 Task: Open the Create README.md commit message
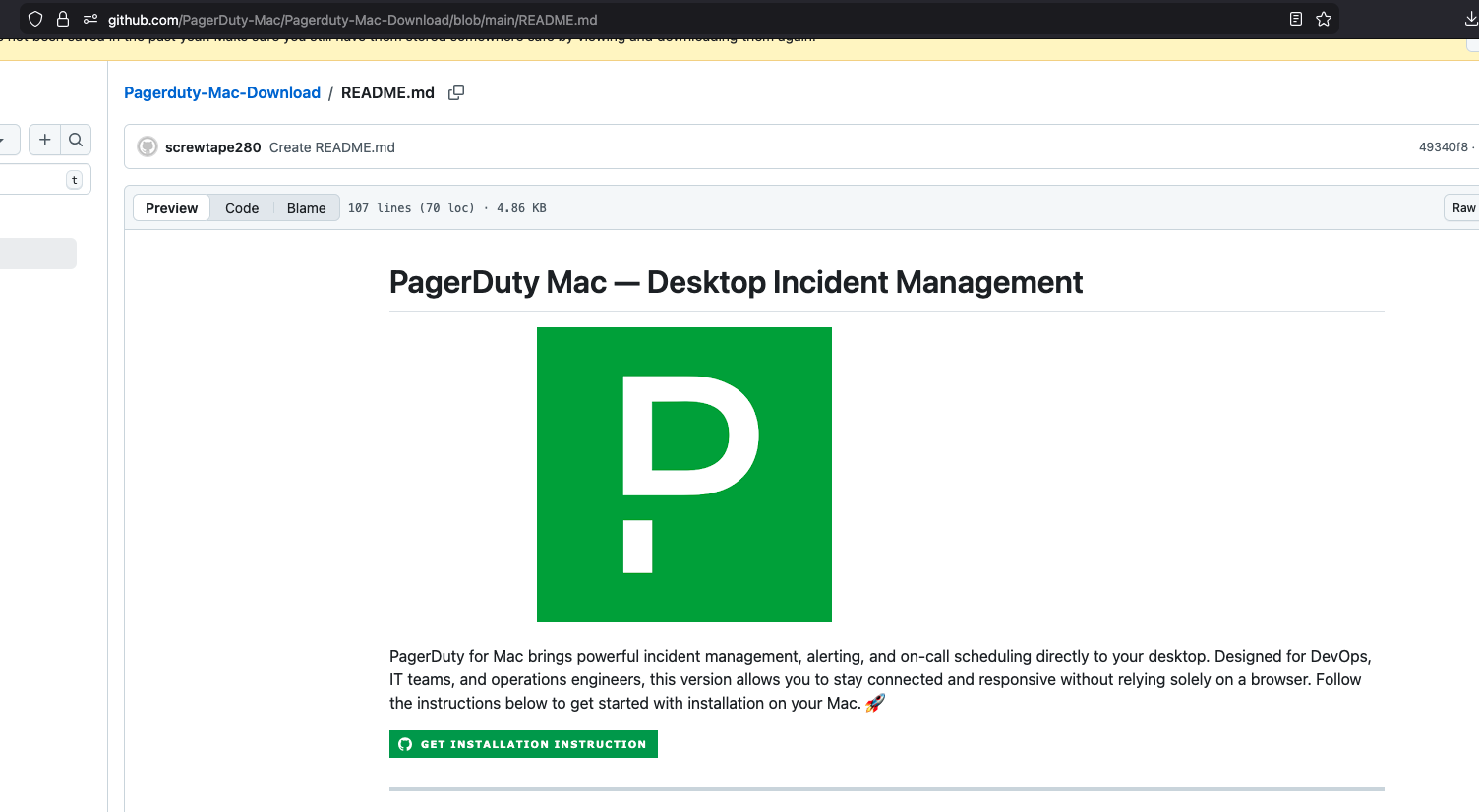click(x=332, y=147)
